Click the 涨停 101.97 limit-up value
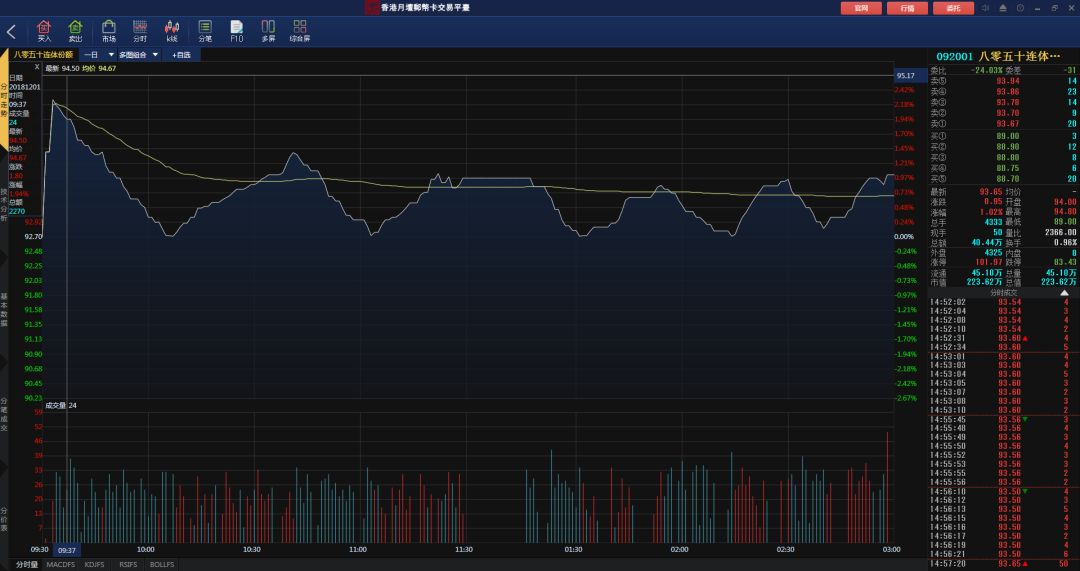1080x571 pixels. coord(988,262)
